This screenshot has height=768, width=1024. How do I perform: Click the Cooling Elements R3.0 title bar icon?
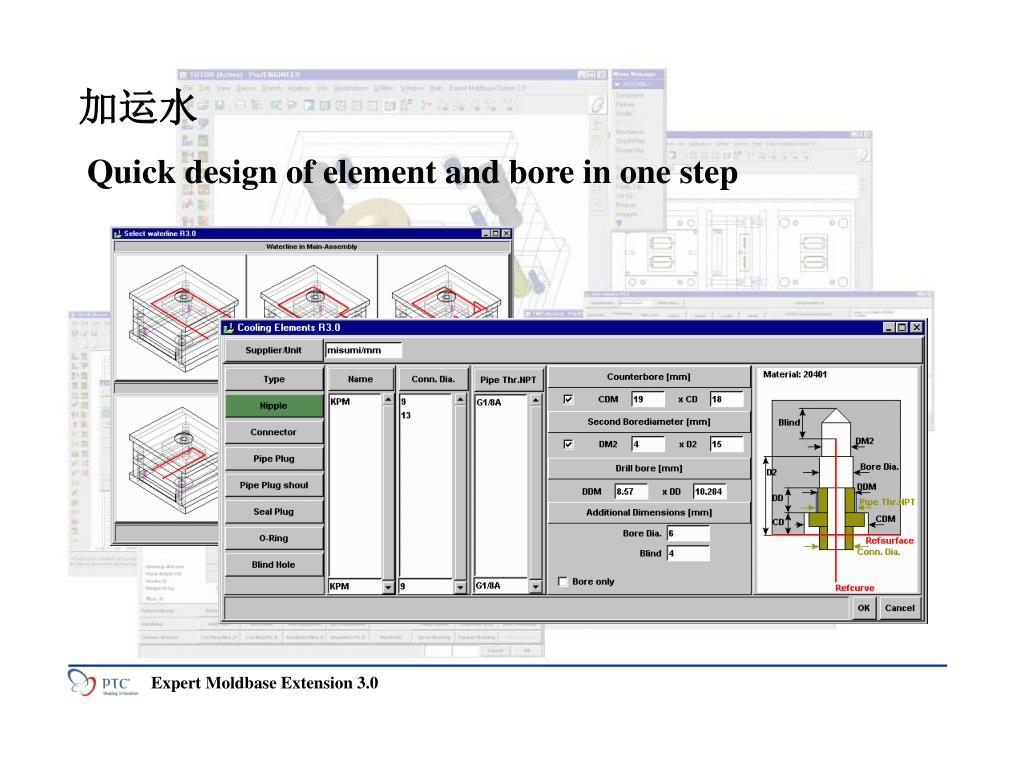[x=229, y=327]
